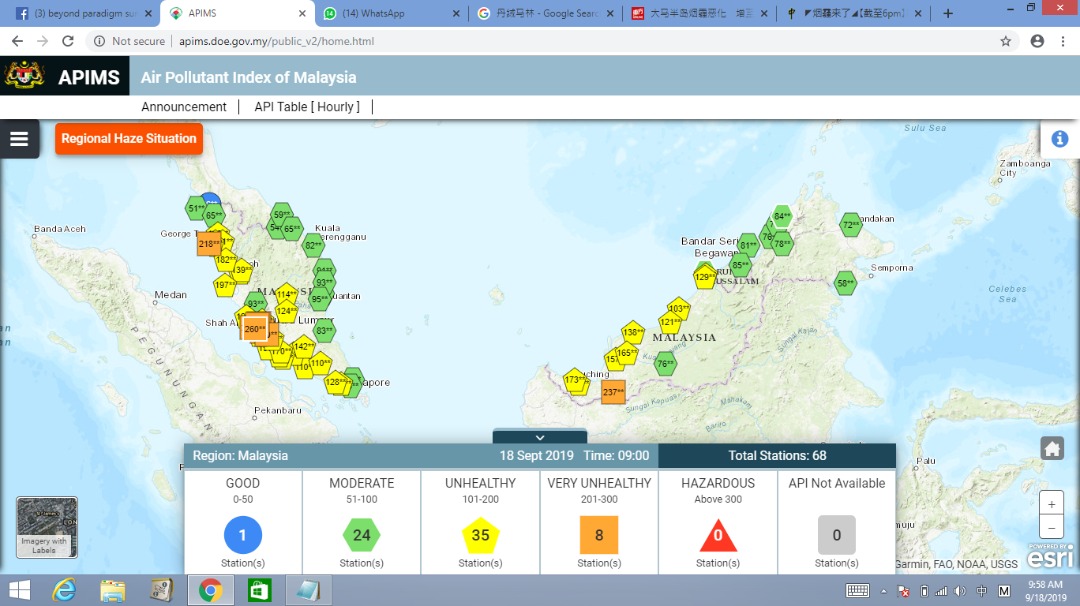Go back to the previous page
Viewport: 1080px width, 606px height.
coord(17,41)
